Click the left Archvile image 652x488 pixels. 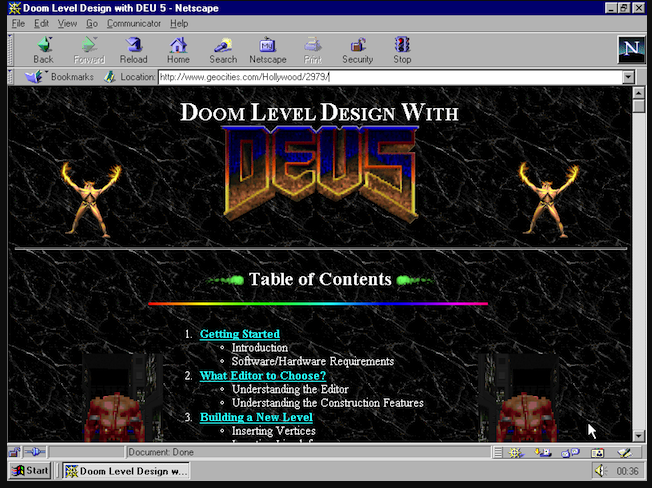(x=91, y=200)
